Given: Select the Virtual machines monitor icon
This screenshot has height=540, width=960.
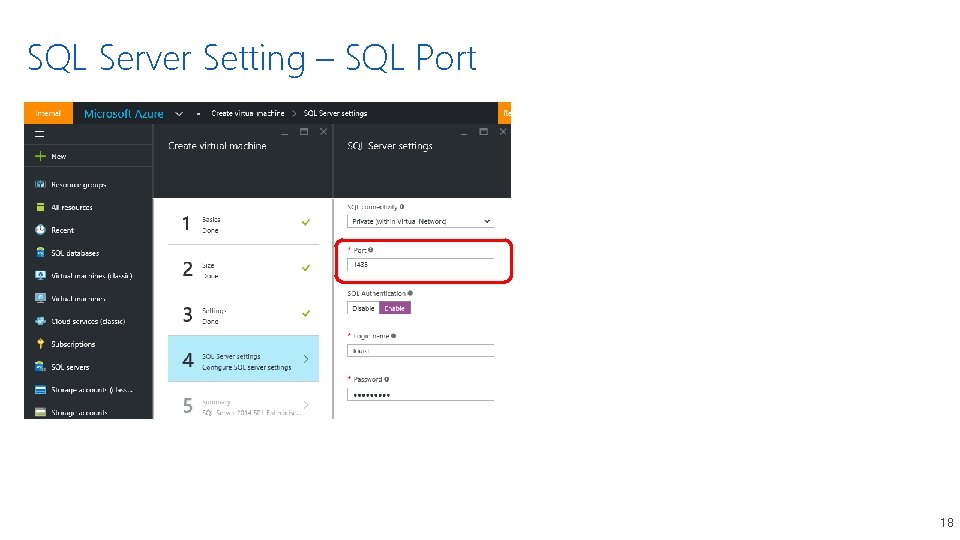Looking at the screenshot, I should pyautogui.click(x=40, y=298).
